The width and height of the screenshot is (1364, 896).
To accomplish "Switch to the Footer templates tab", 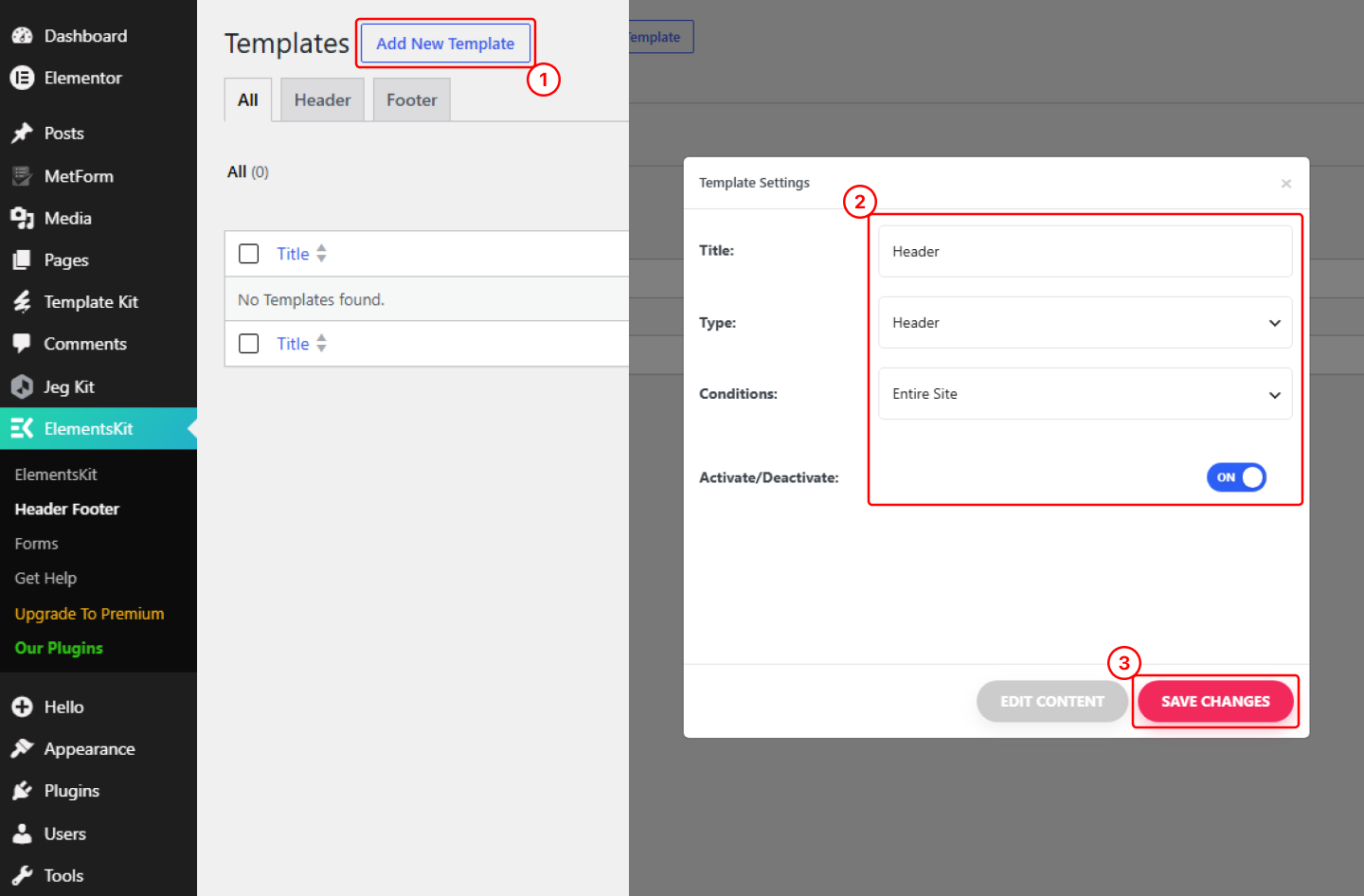I will pos(412,99).
